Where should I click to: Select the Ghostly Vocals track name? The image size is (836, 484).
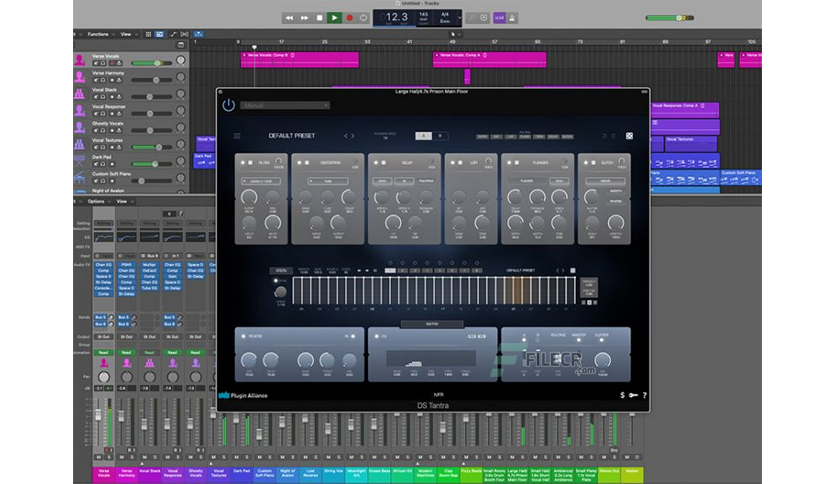coord(108,123)
